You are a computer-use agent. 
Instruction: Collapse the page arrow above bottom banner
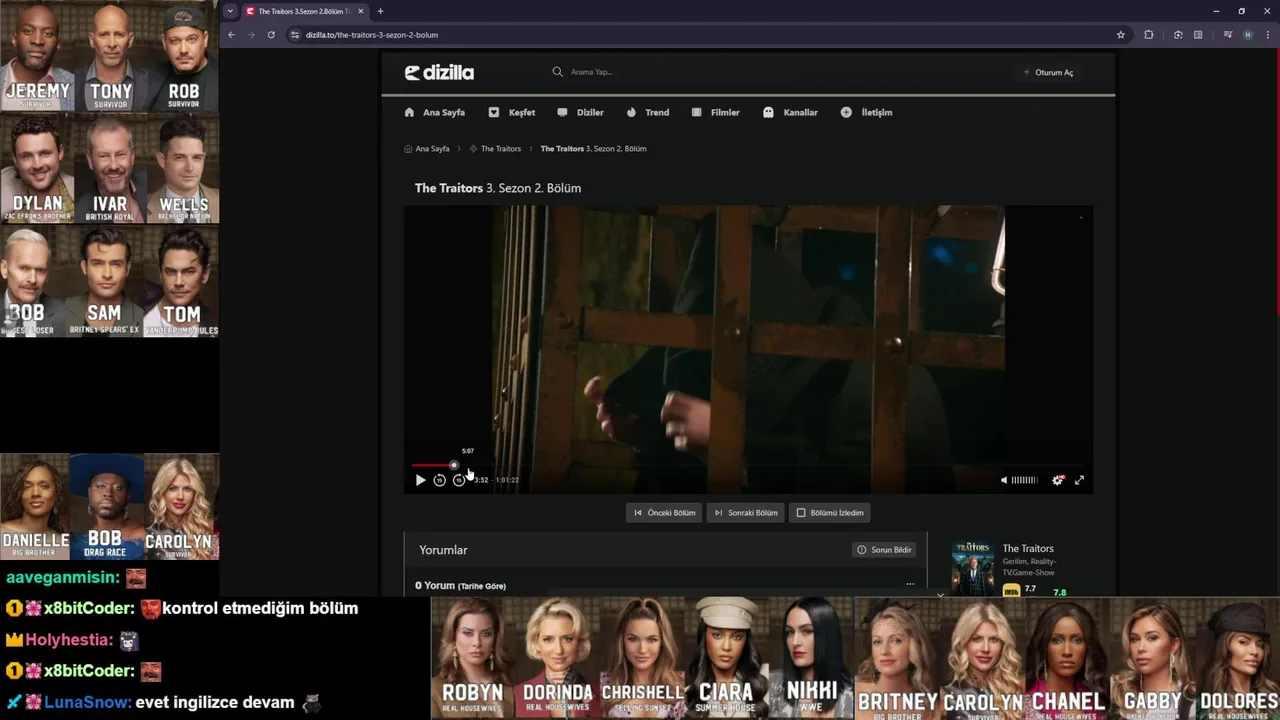click(x=940, y=594)
